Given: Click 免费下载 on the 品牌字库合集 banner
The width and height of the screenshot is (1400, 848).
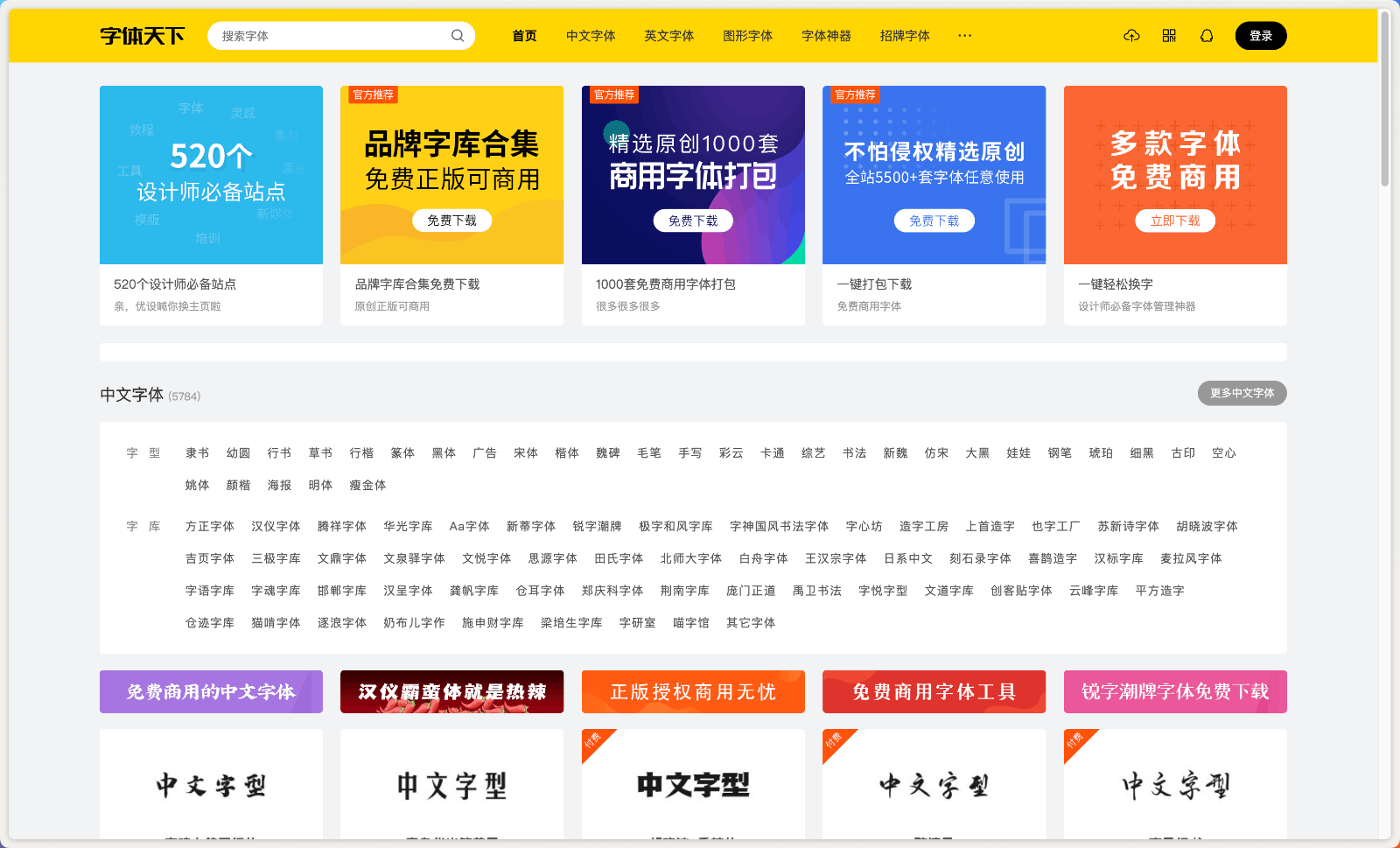Looking at the screenshot, I should [451, 221].
